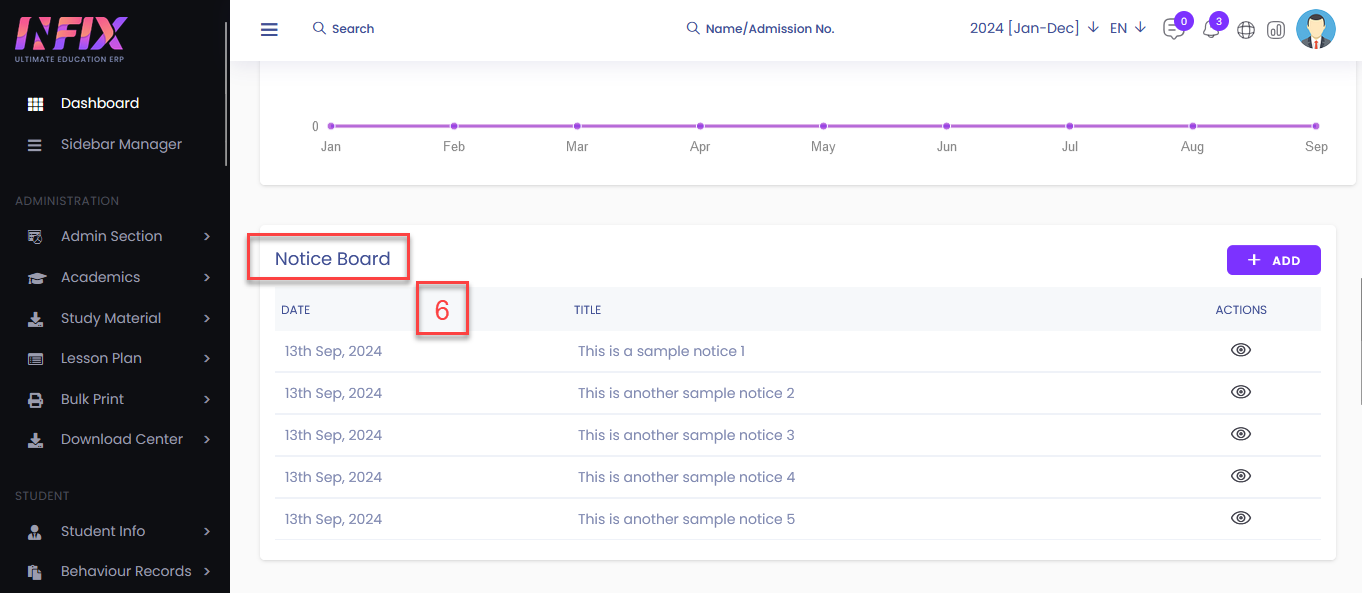Click the TITLE column header

587,310
